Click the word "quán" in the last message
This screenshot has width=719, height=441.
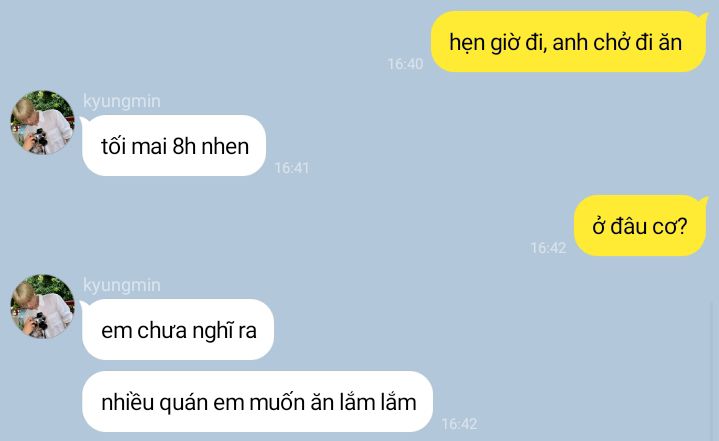click(183, 403)
